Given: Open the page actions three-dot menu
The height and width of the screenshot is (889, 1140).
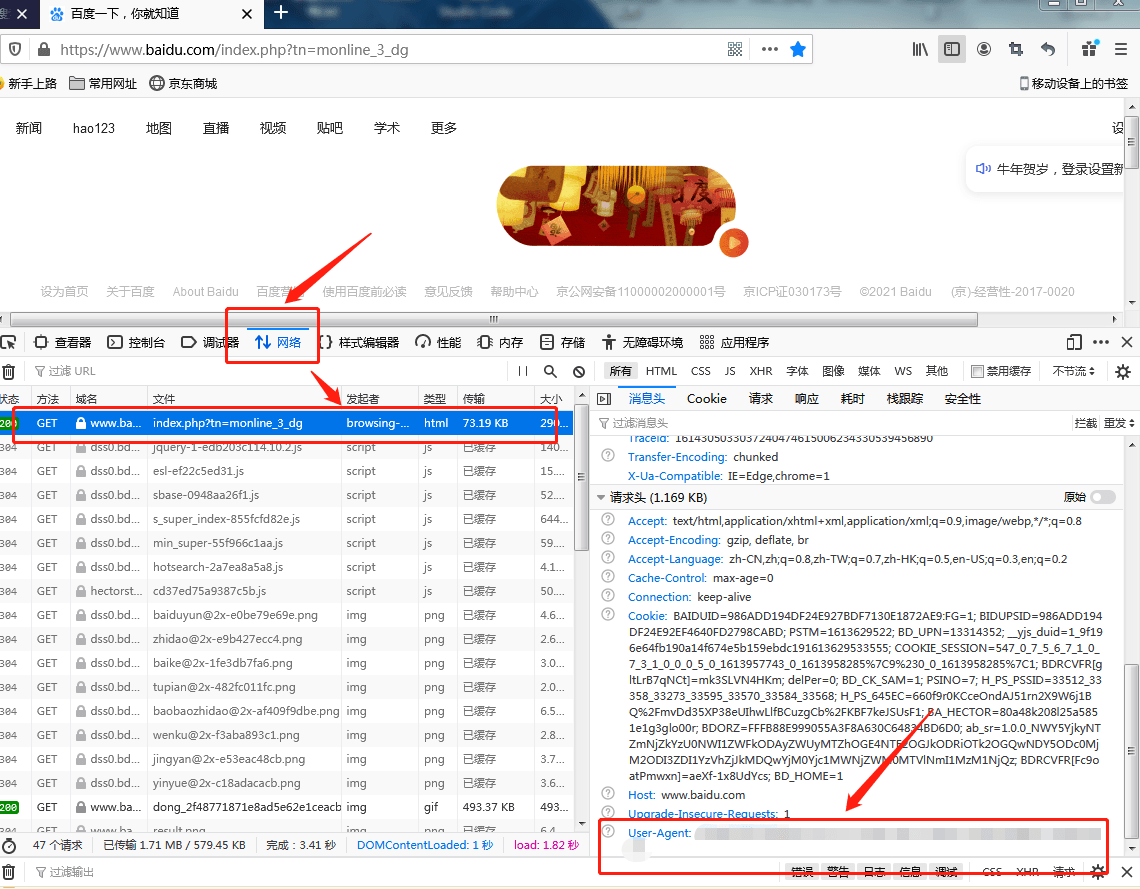Looking at the screenshot, I should (769, 49).
